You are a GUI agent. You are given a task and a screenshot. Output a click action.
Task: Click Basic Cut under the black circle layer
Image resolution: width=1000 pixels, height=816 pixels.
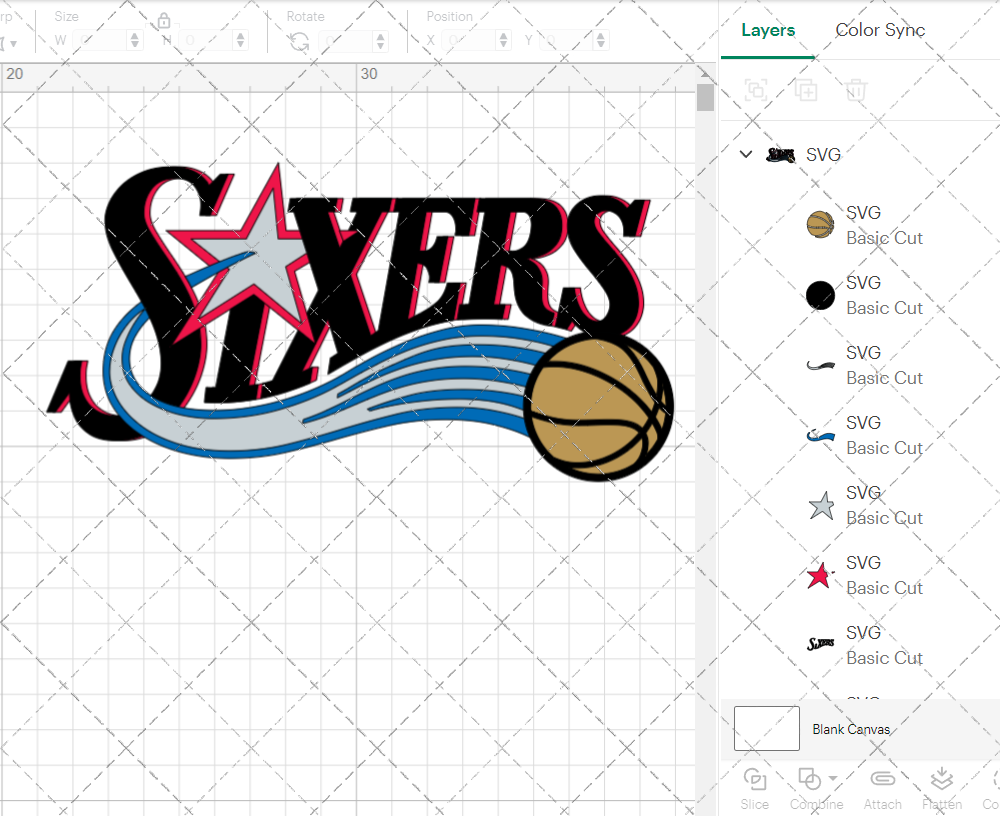[x=884, y=308]
